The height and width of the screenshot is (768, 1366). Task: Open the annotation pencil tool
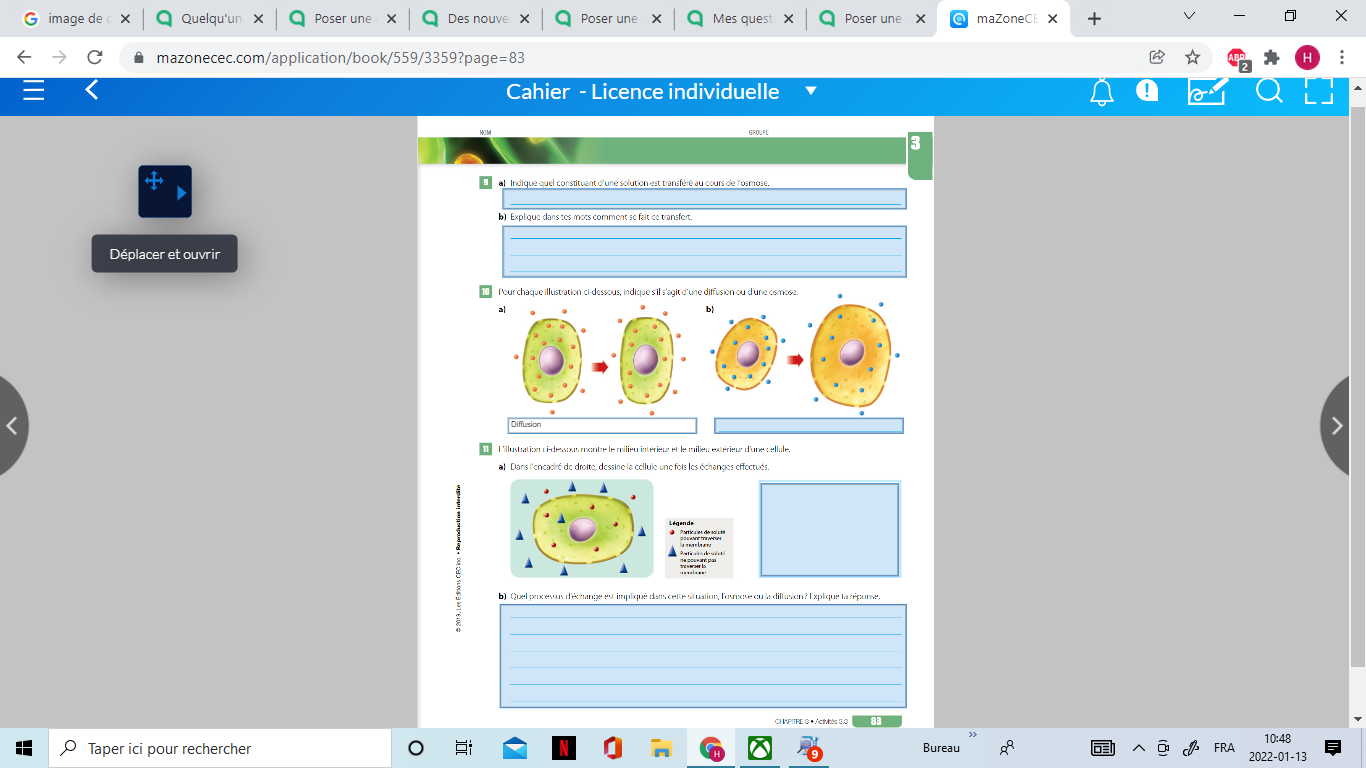tap(1206, 91)
